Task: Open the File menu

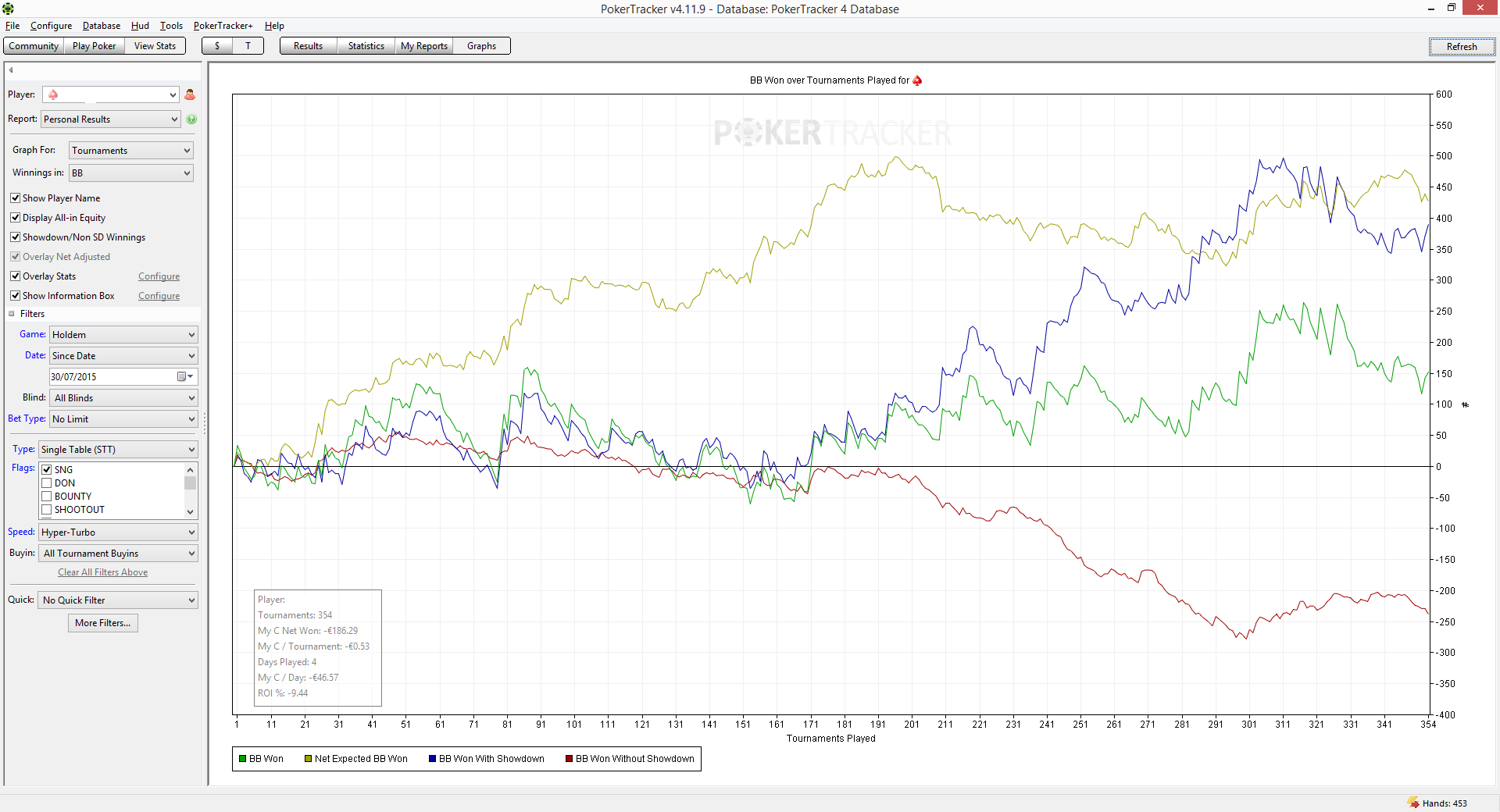Action: pyautogui.click(x=12, y=26)
